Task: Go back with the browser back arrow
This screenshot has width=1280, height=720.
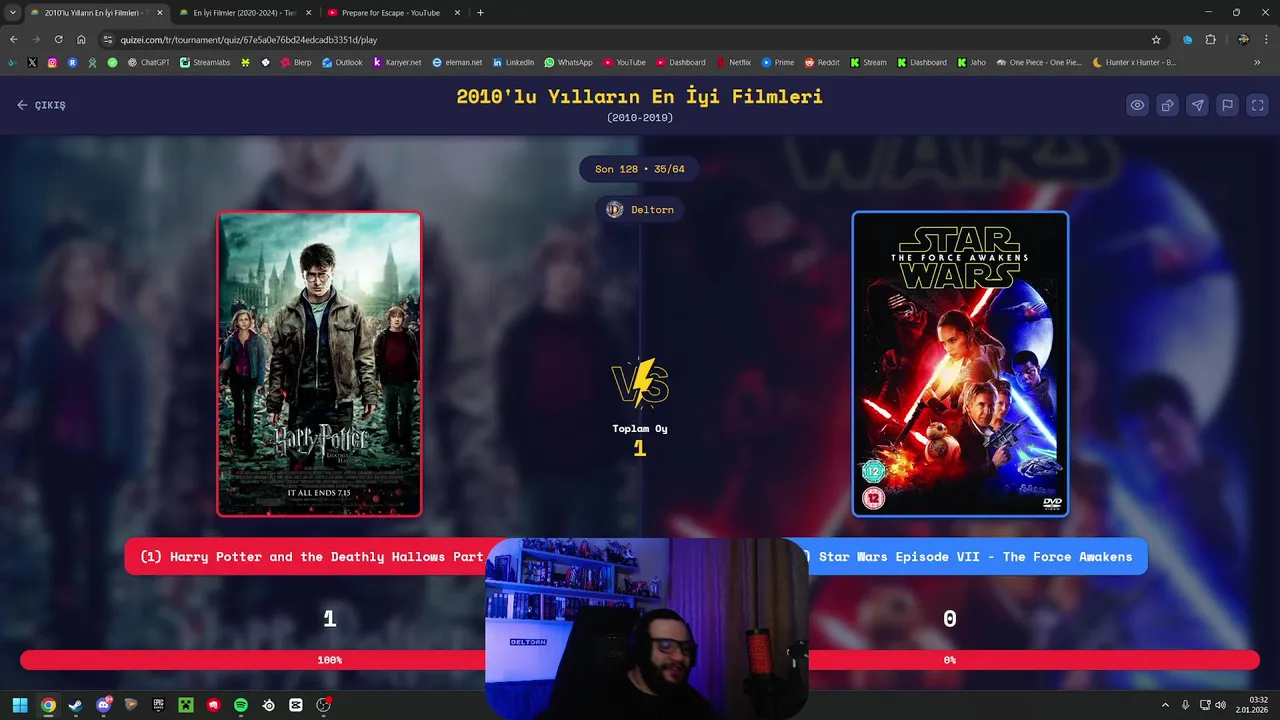Action: pyautogui.click(x=13, y=40)
